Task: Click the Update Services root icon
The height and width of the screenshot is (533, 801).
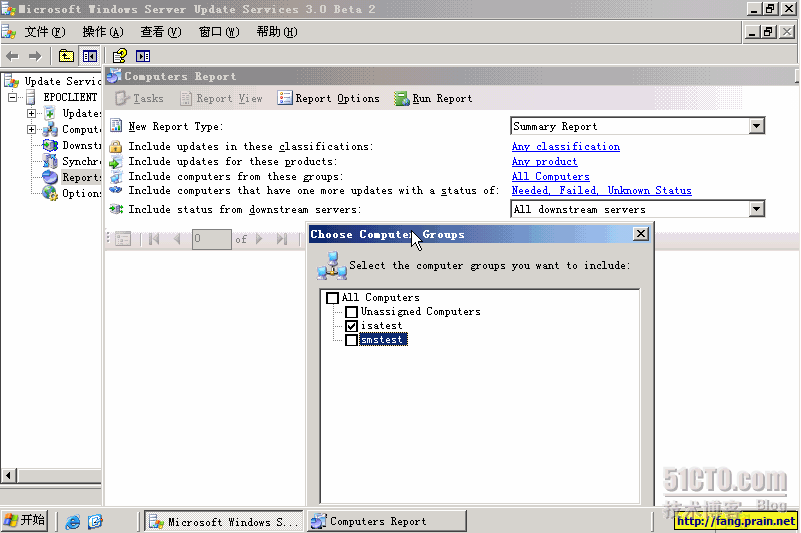Action: tap(11, 81)
